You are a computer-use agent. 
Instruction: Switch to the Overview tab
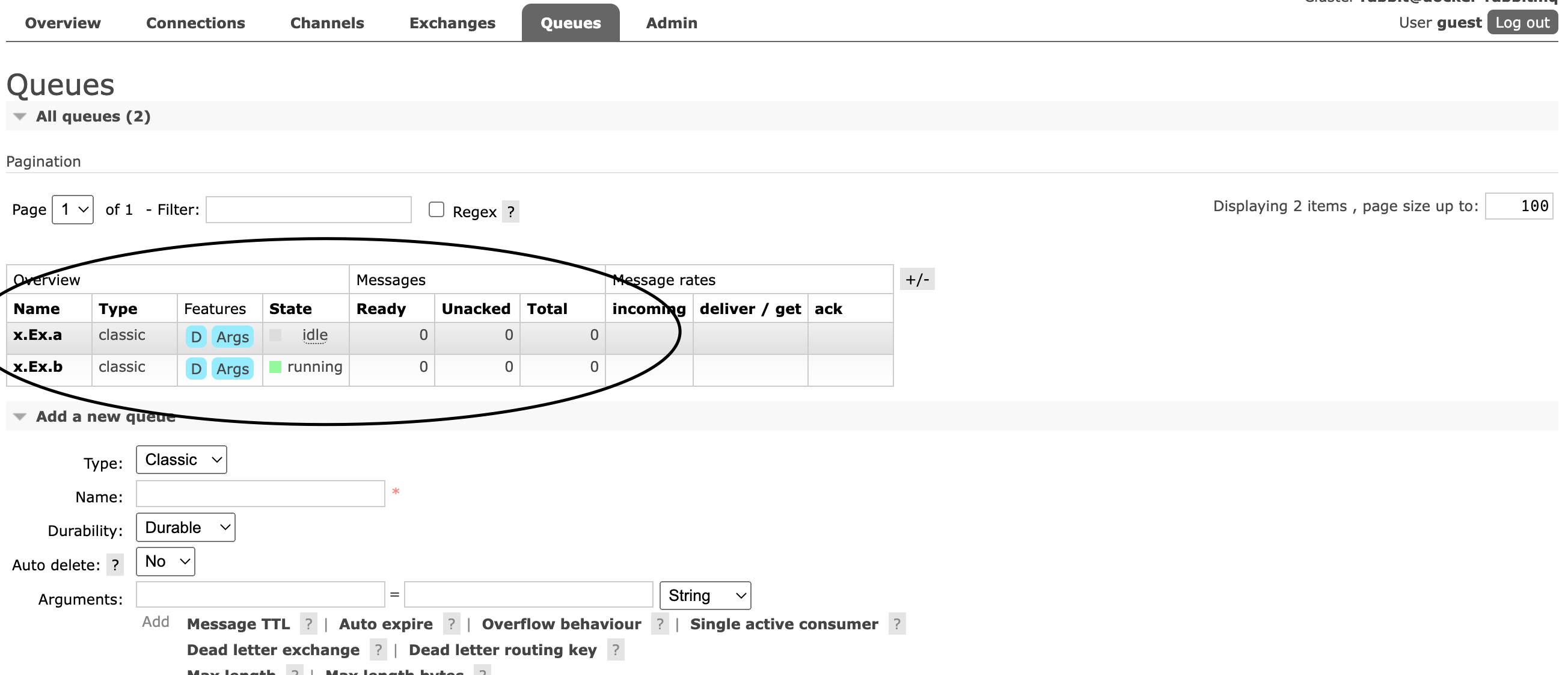(x=63, y=23)
